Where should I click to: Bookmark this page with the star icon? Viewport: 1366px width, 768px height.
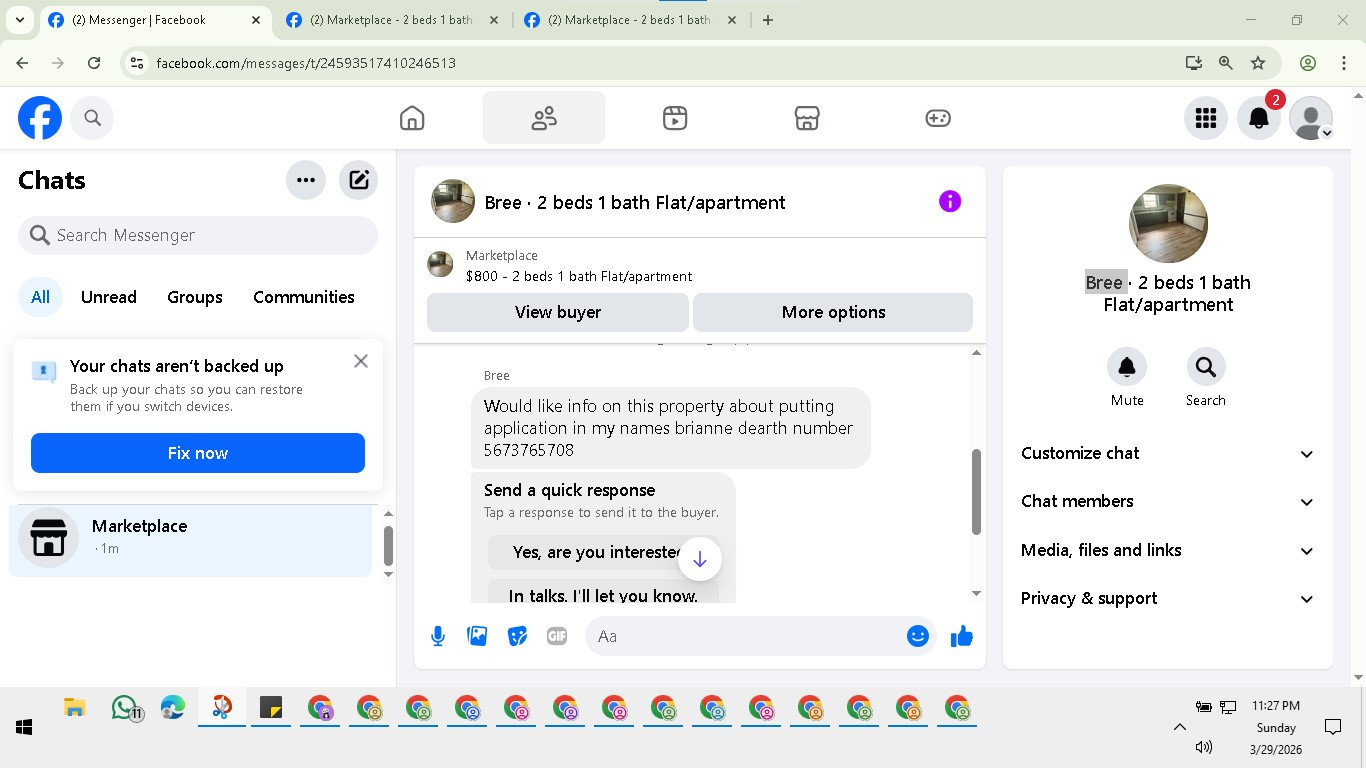tap(1258, 63)
